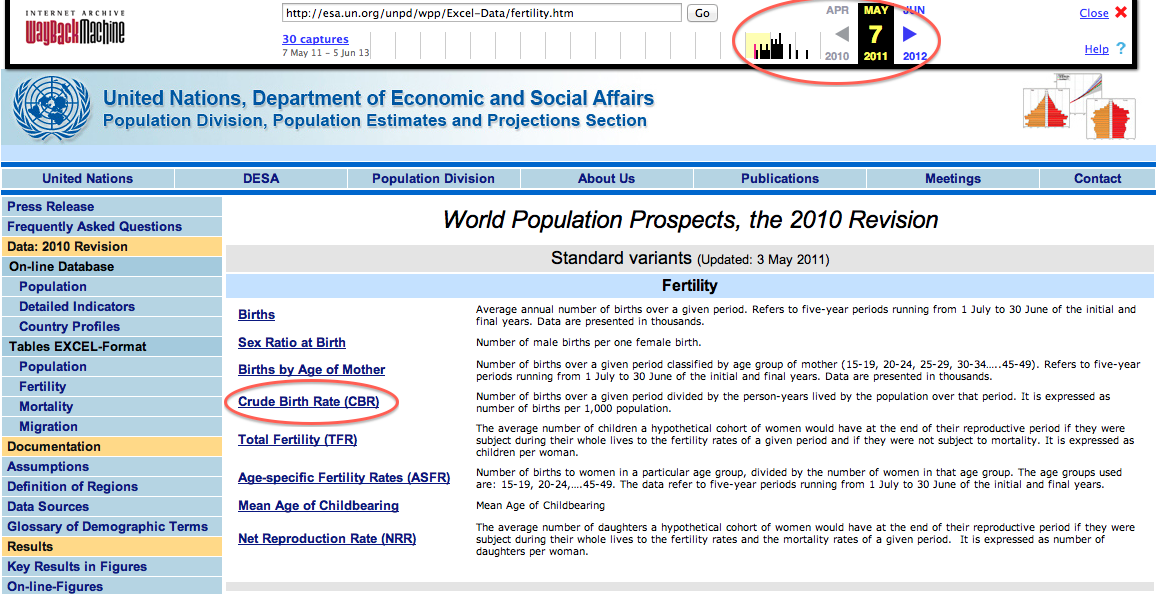Click the previous capture grey arrow
Image resolution: width=1157 pixels, height=594 pixels.
tap(840, 33)
